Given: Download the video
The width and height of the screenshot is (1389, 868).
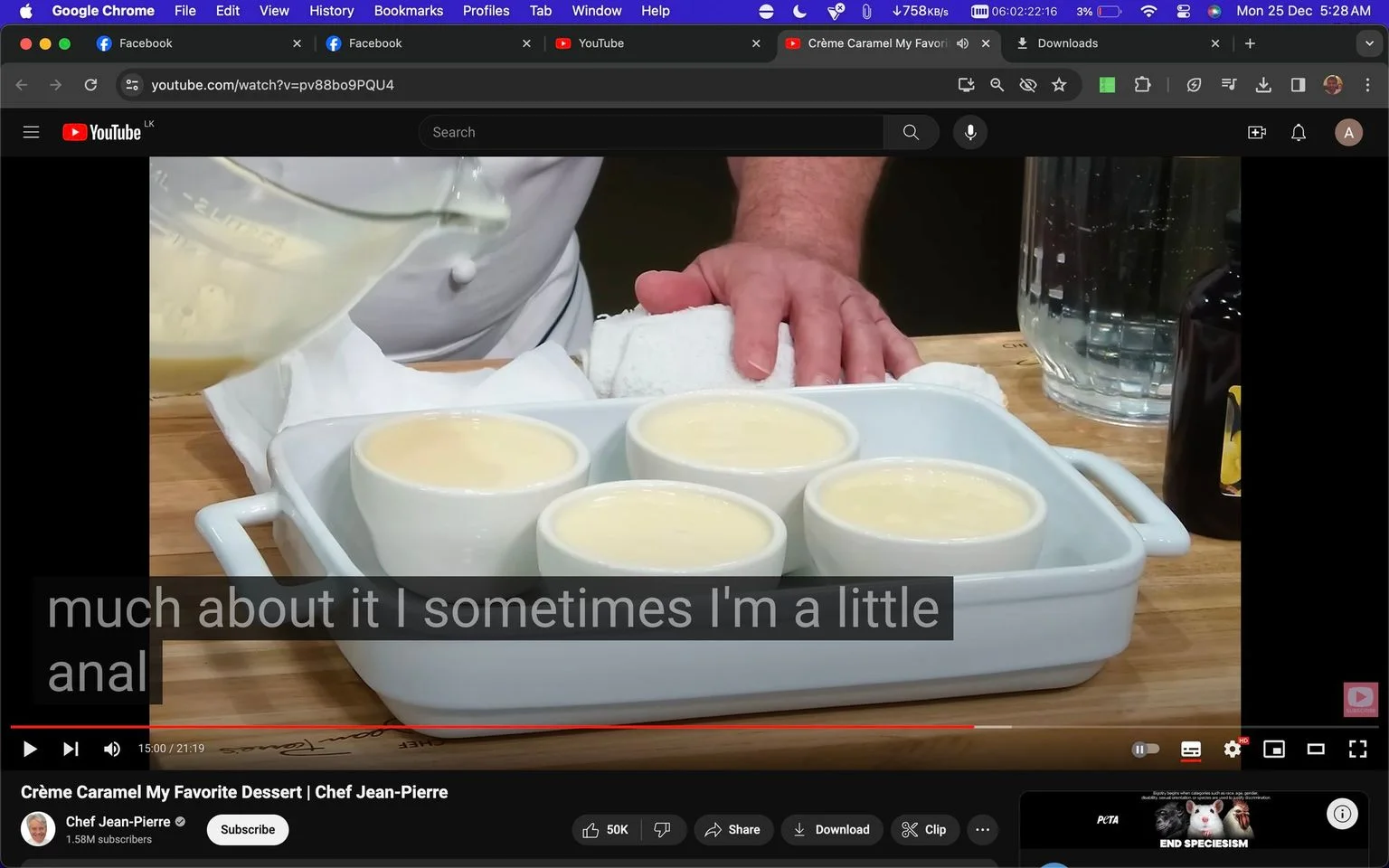Looking at the screenshot, I should click(x=832, y=829).
